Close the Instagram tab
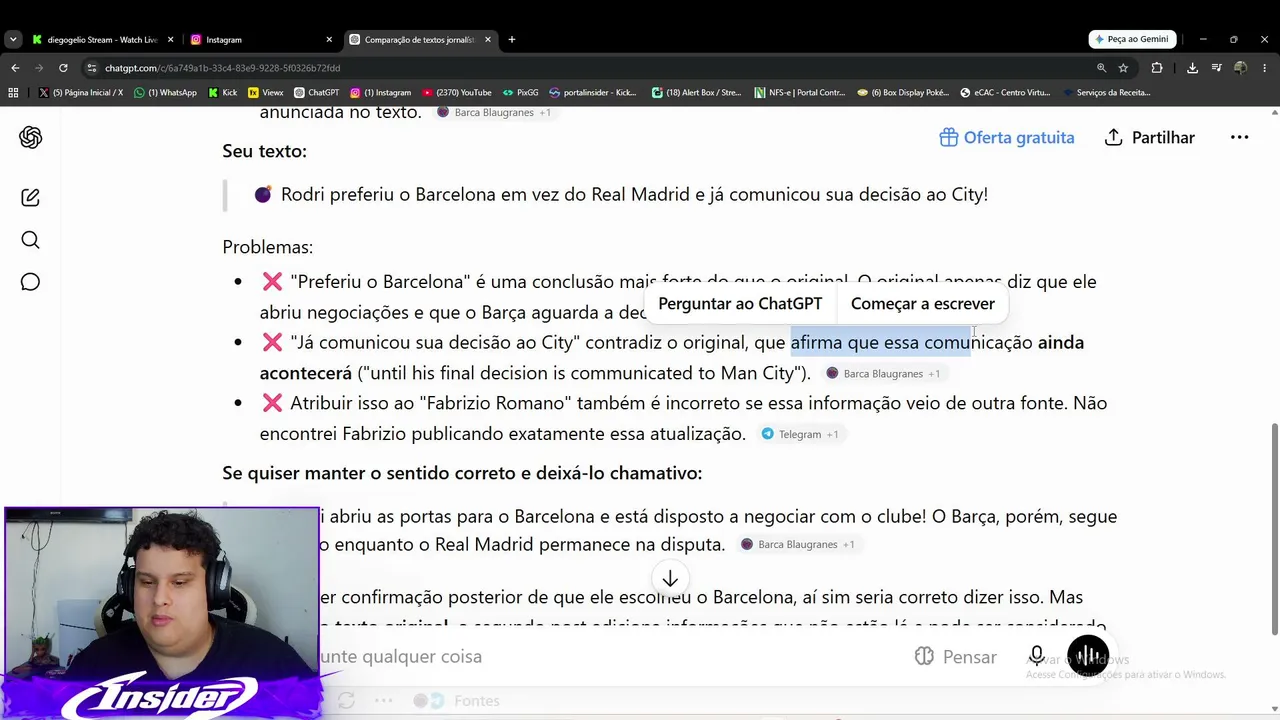This screenshot has height=720, width=1280. point(329,40)
